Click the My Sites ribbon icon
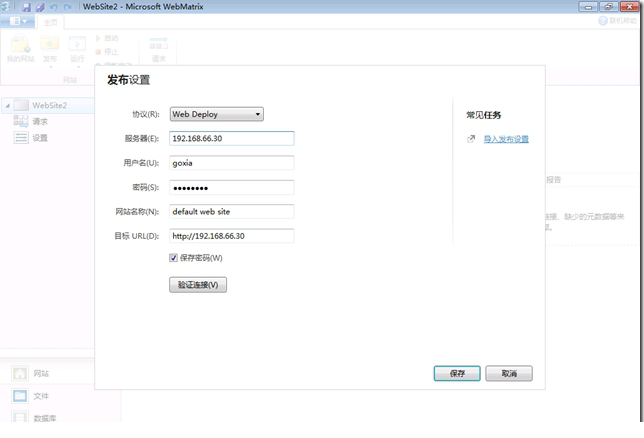 coord(21,48)
